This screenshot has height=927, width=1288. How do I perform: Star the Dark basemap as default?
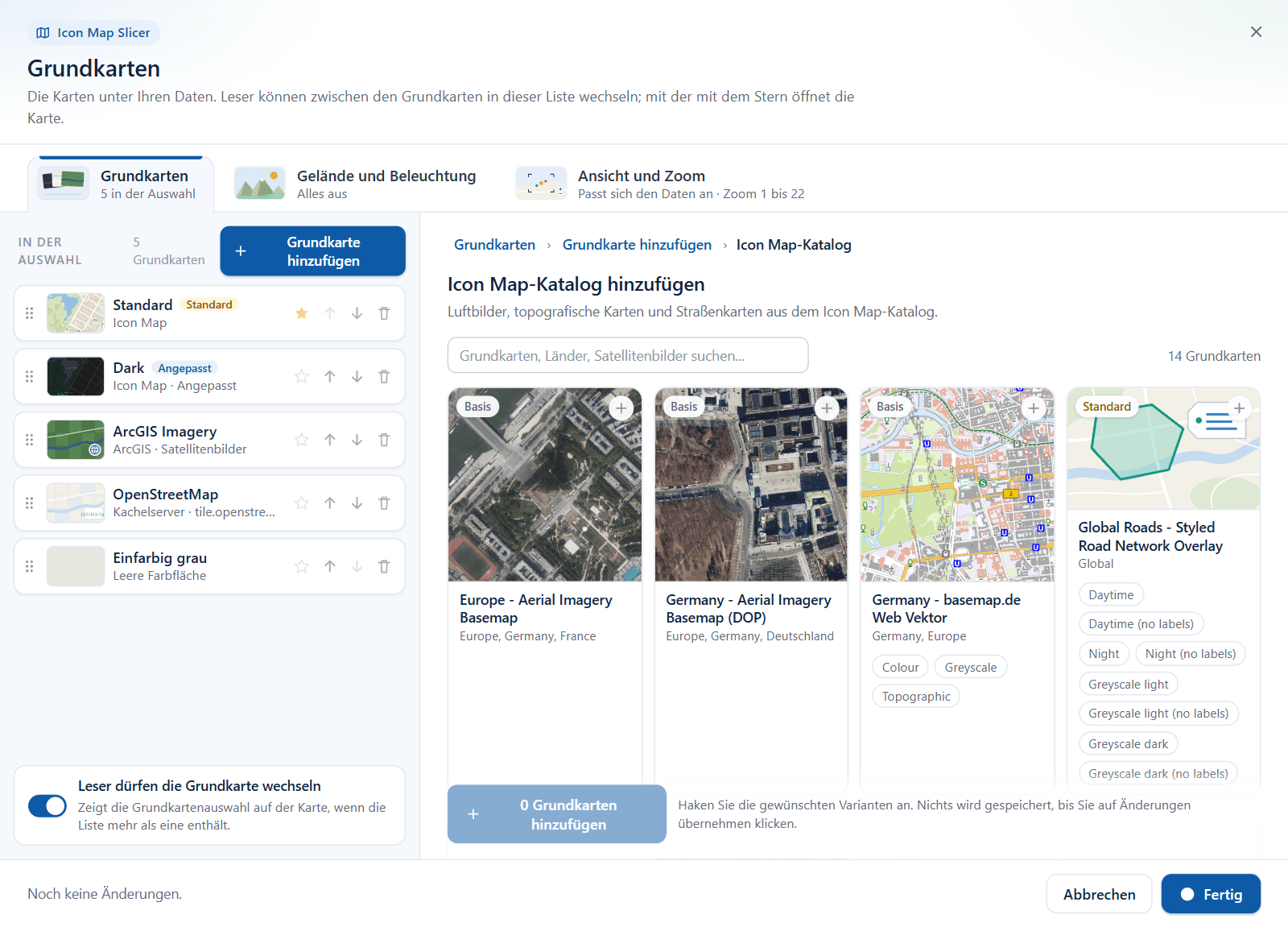pyautogui.click(x=302, y=376)
